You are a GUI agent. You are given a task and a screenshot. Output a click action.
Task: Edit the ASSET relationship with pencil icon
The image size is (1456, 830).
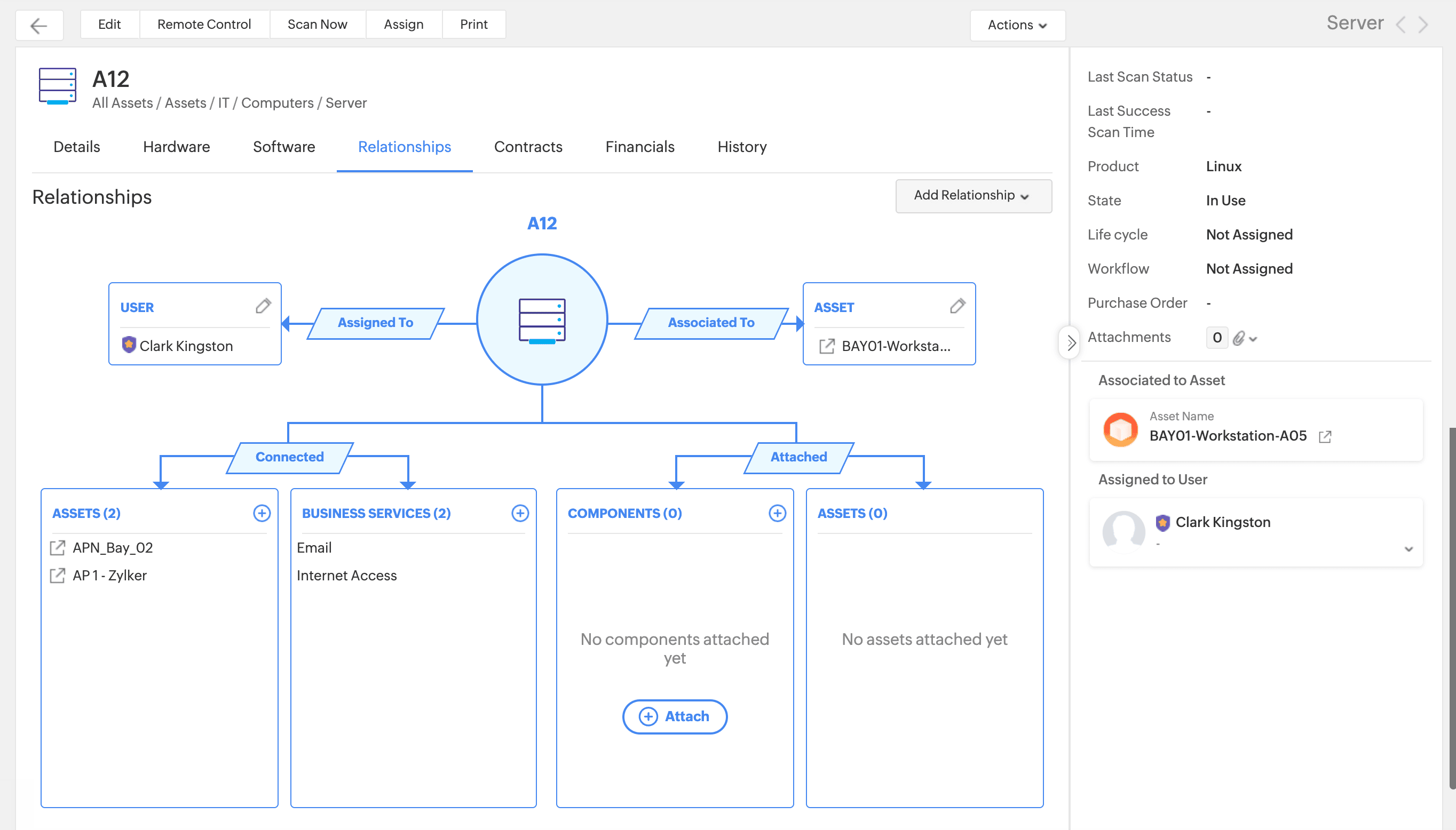click(x=958, y=306)
